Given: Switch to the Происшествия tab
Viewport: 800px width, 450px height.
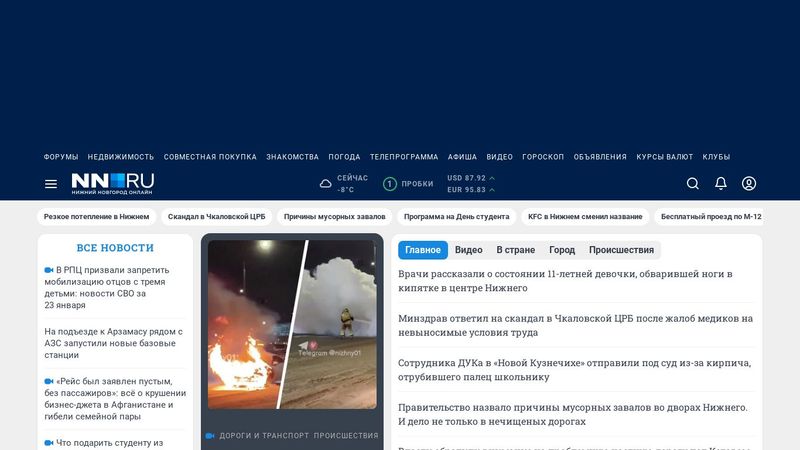Looking at the screenshot, I should pos(621,250).
